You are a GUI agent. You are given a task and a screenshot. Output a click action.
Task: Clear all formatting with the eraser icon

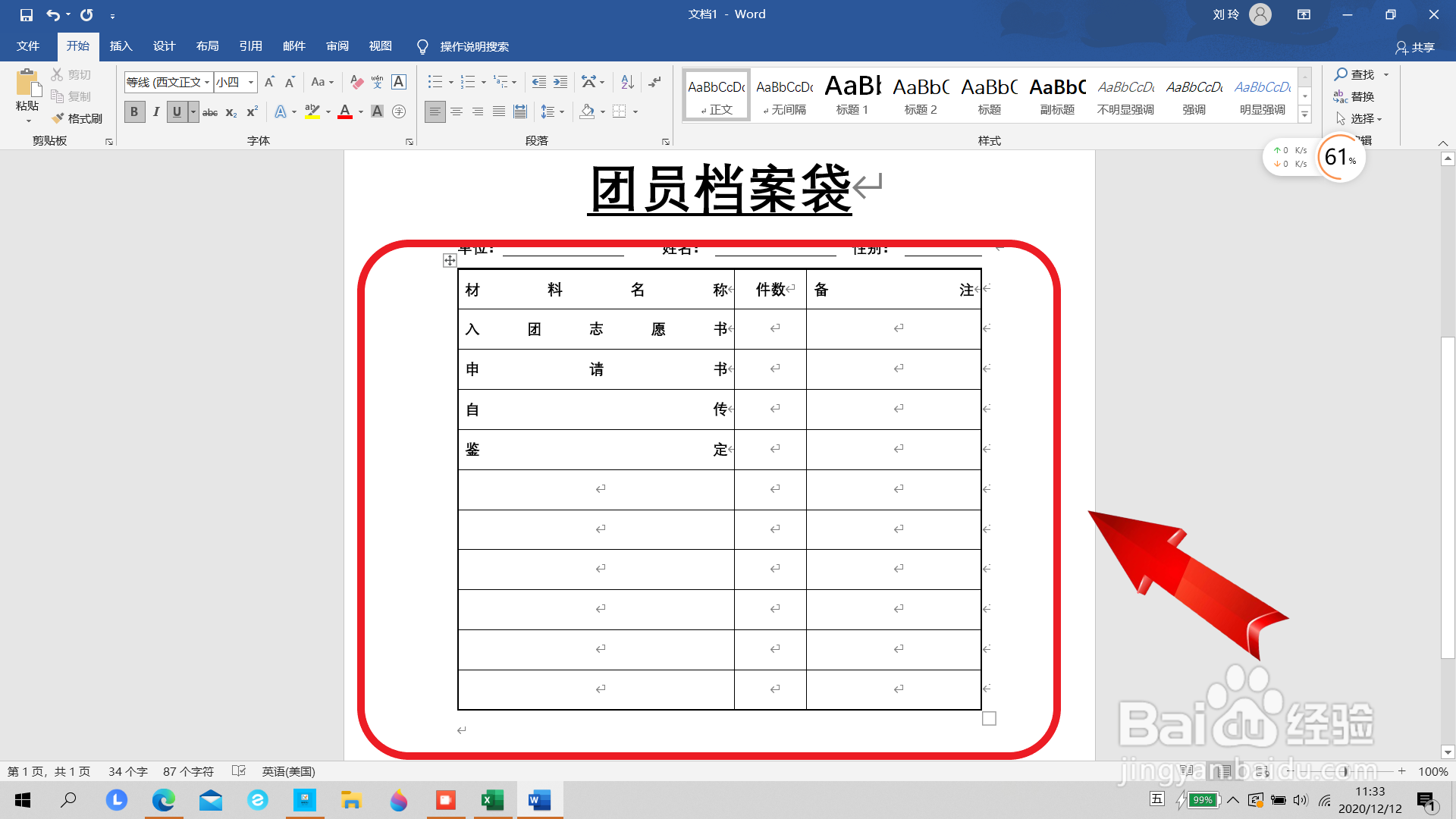[356, 82]
